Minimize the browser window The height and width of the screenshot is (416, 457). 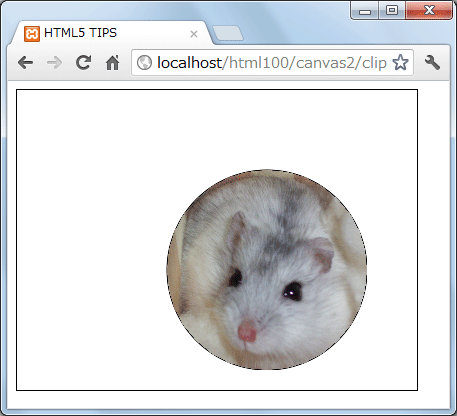[365, 11]
